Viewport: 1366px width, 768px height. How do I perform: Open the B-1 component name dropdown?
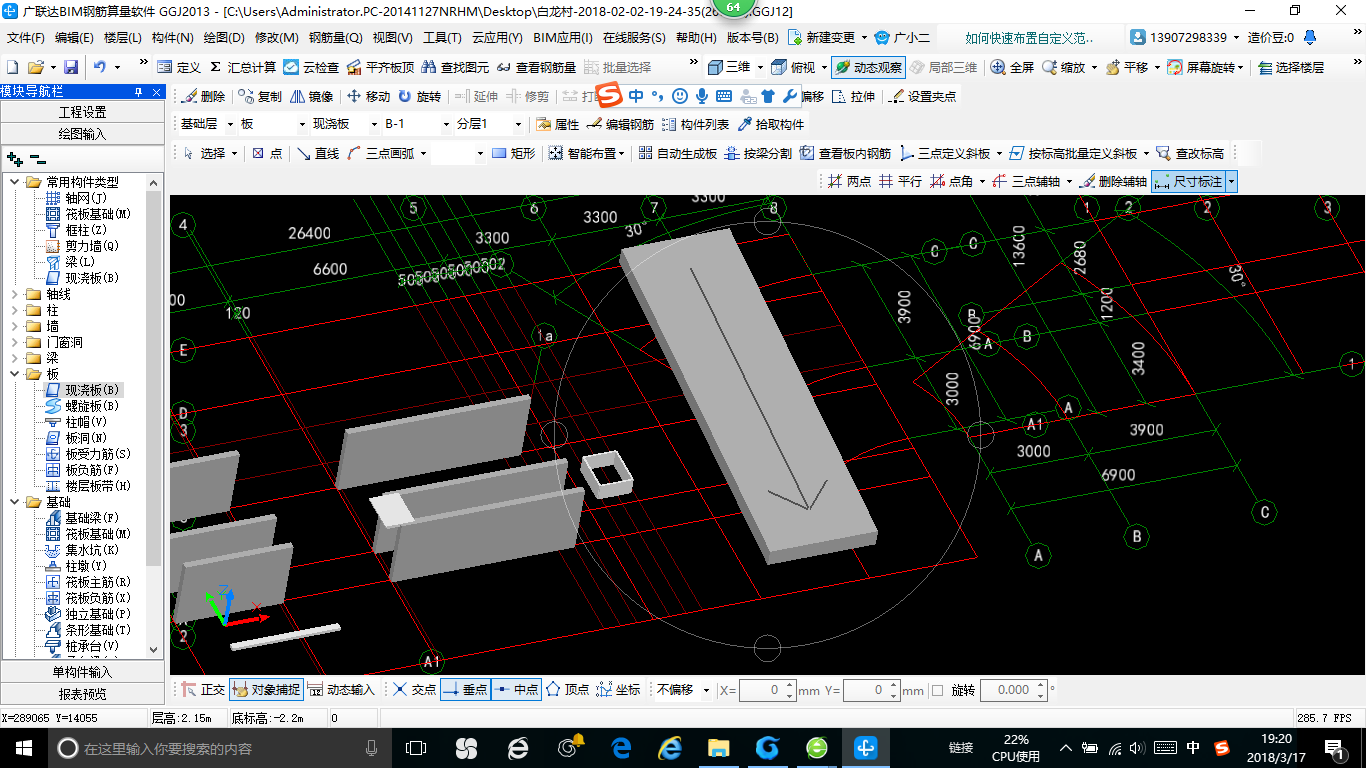pyautogui.click(x=446, y=125)
